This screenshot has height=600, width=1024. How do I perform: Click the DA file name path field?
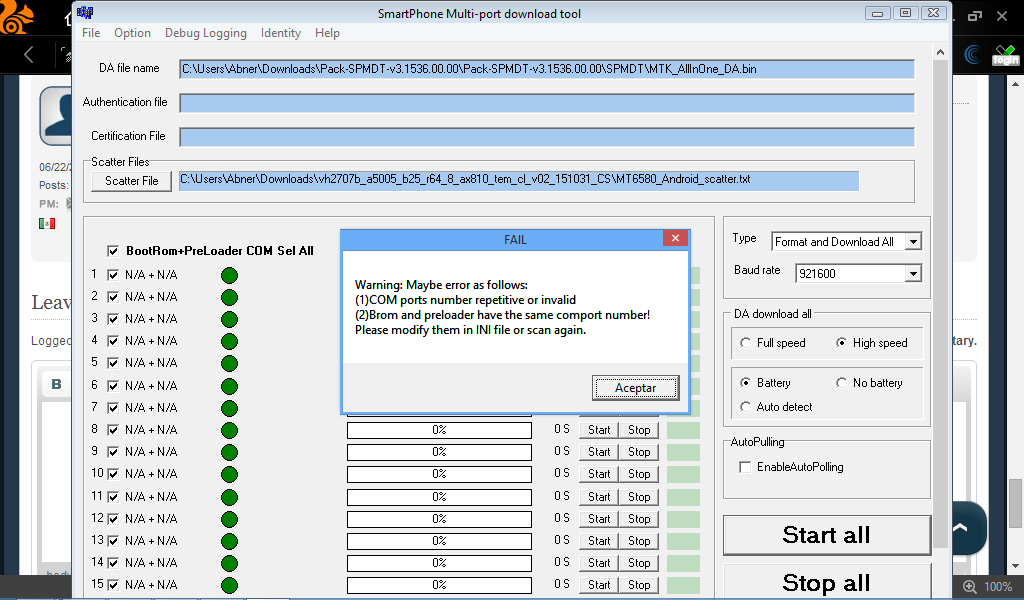pos(547,69)
